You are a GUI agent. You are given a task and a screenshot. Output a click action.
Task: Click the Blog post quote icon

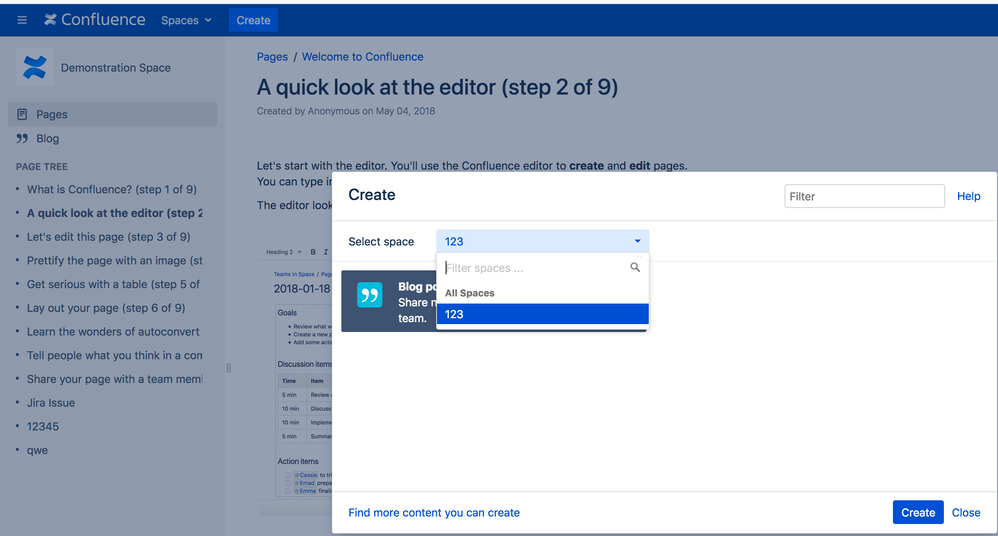[369, 295]
